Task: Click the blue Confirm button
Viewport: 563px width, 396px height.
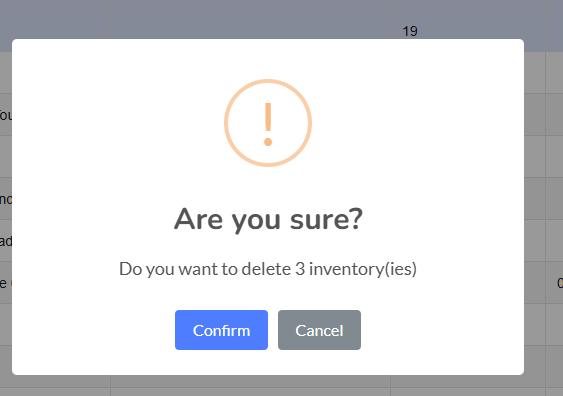Action: [221, 330]
